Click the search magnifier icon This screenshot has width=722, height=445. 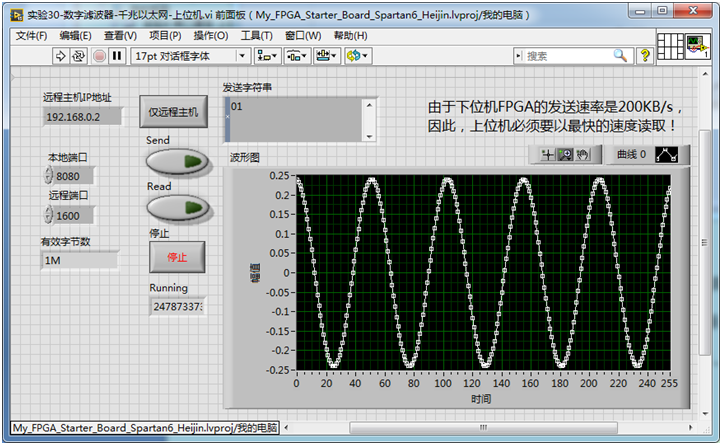coord(620,56)
